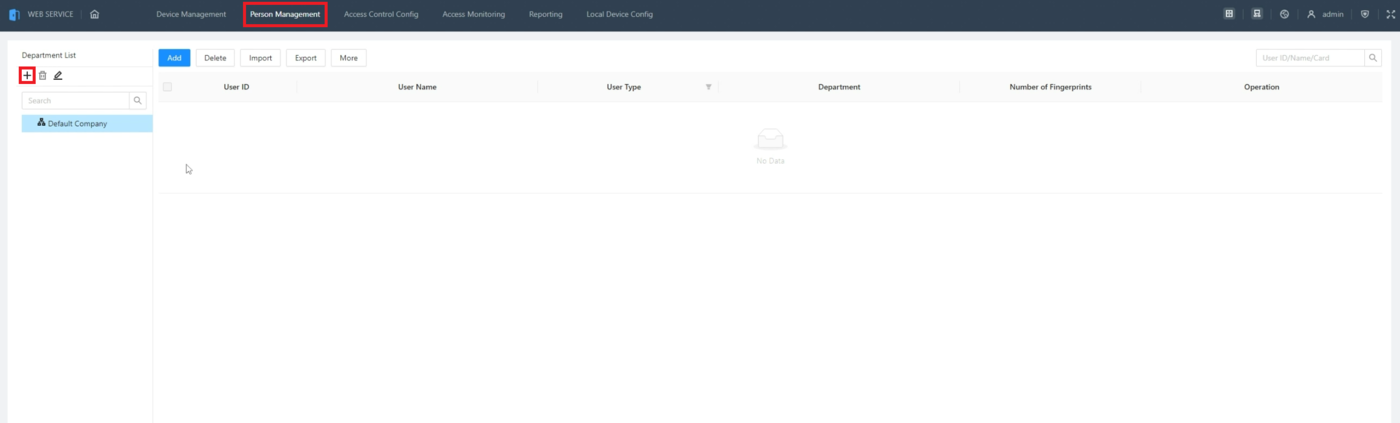The width and height of the screenshot is (1400, 423).
Task: Click the User ID column header
Action: [236, 87]
